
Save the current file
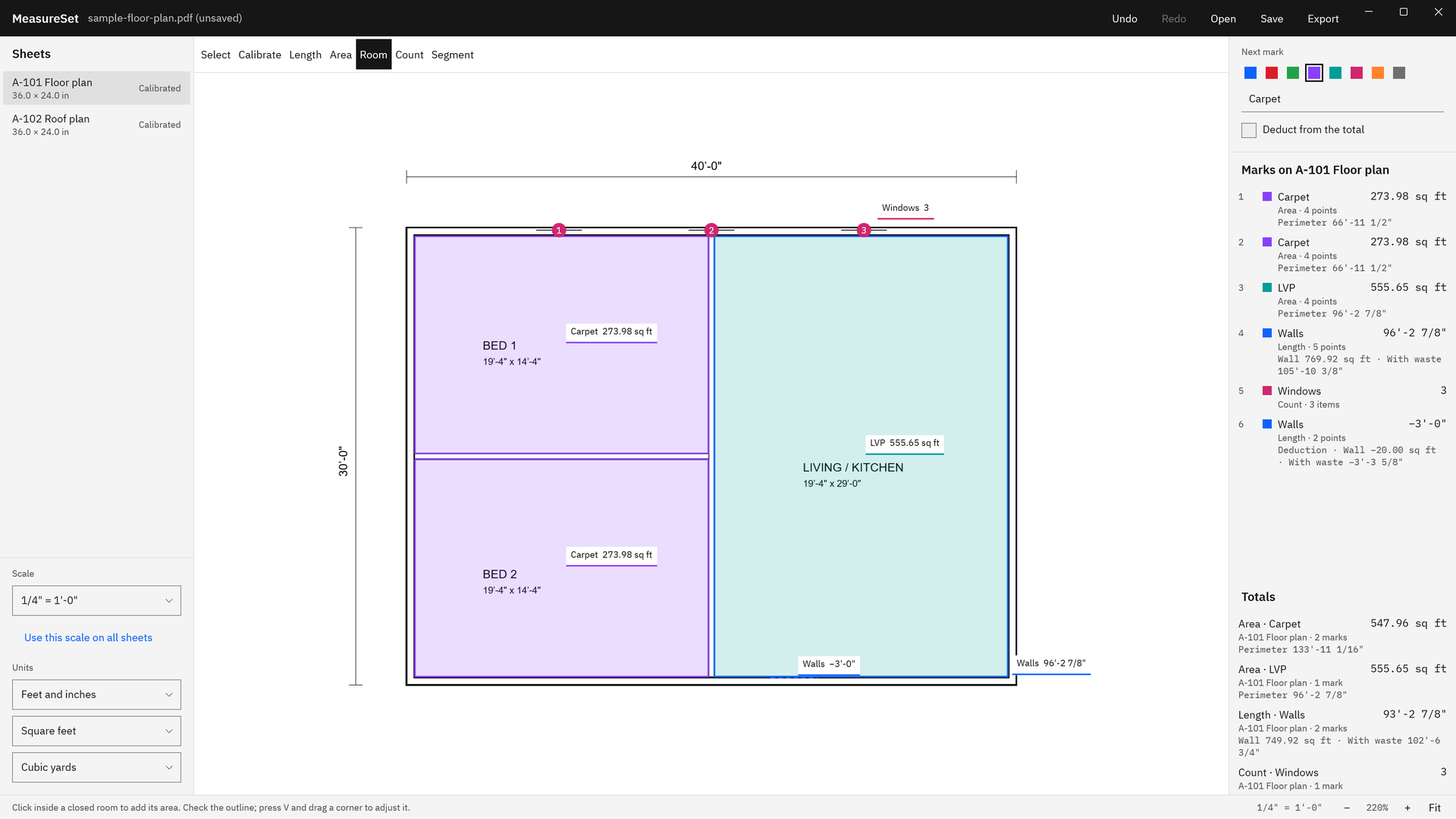pyautogui.click(x=1272, y=18)
